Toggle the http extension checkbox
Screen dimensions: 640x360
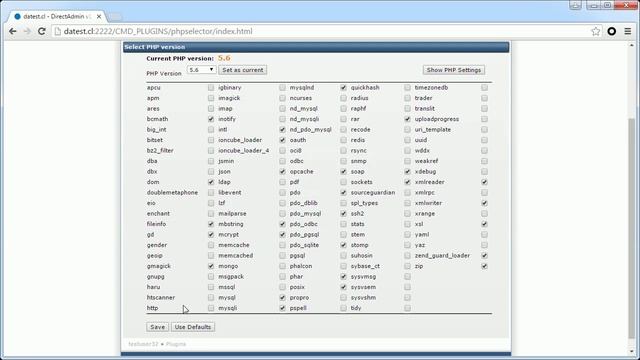pos(211,308)
